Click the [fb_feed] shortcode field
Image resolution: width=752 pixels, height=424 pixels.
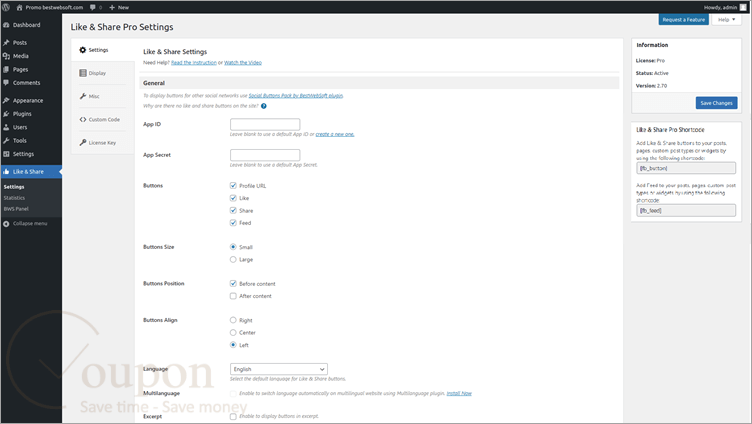point(686,211)
